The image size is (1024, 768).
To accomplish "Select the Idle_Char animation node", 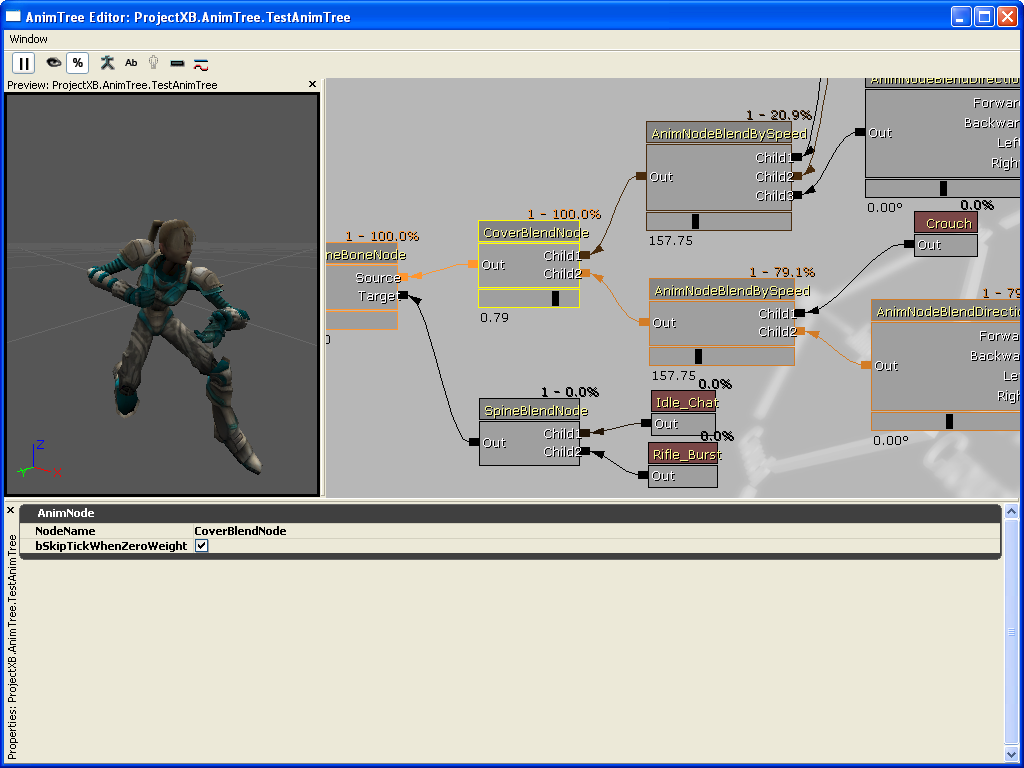I will [x=684, y=402].
